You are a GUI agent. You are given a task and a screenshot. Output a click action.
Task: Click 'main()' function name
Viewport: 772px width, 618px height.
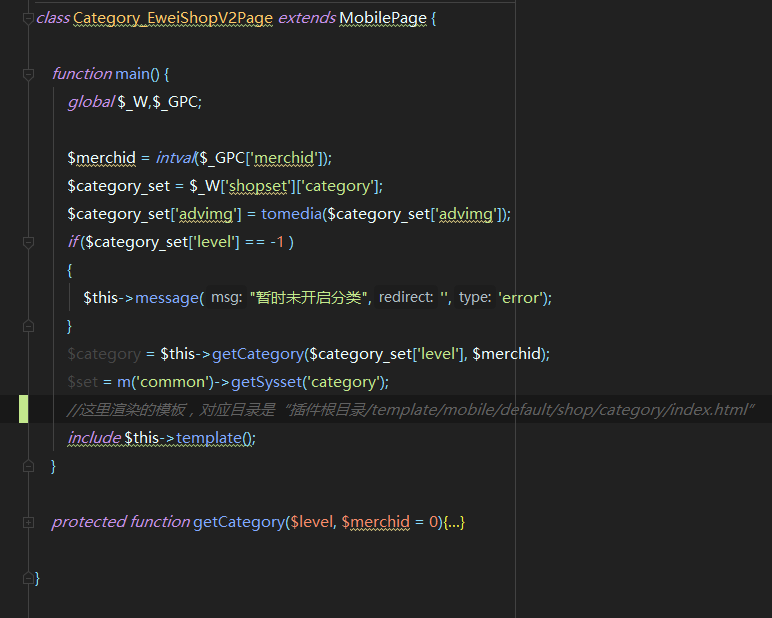(137, 74)
